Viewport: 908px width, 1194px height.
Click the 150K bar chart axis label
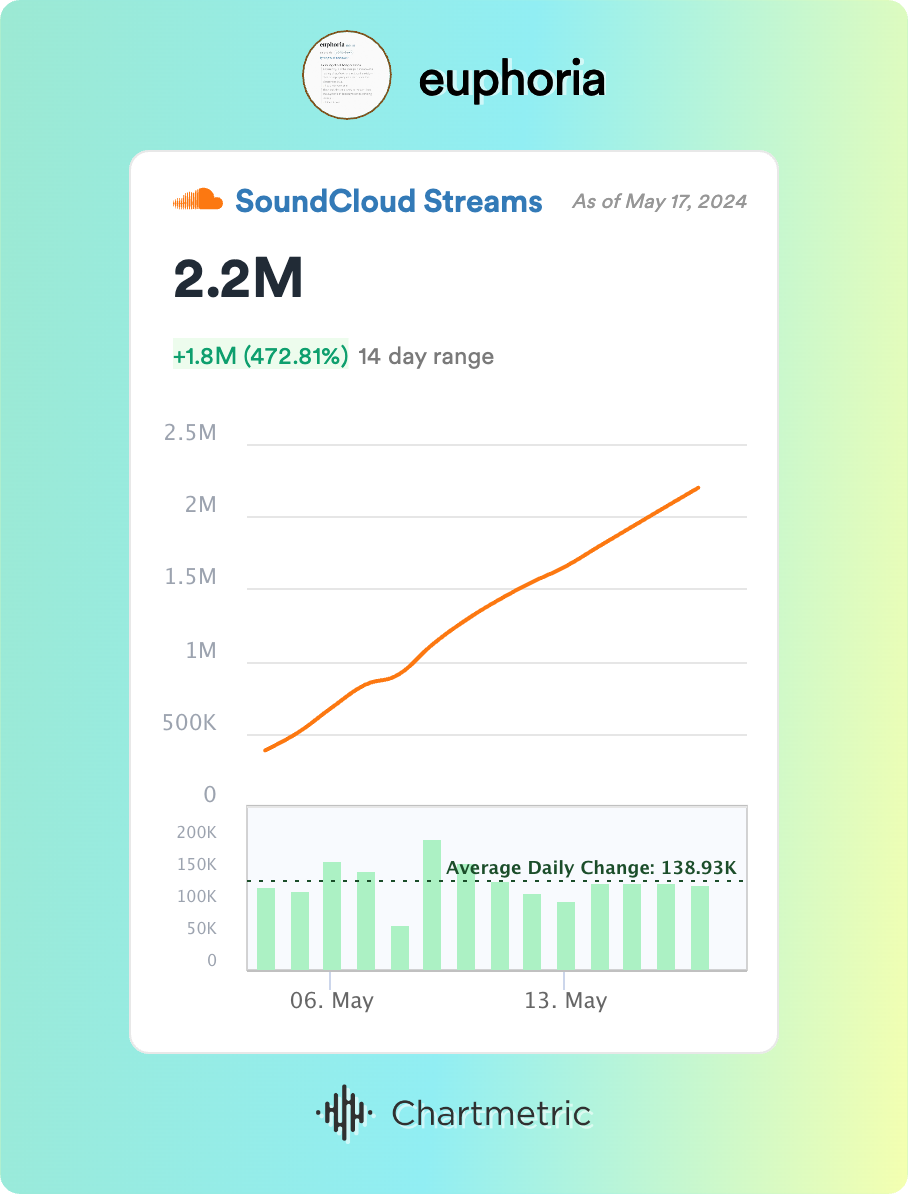point(197,864)
